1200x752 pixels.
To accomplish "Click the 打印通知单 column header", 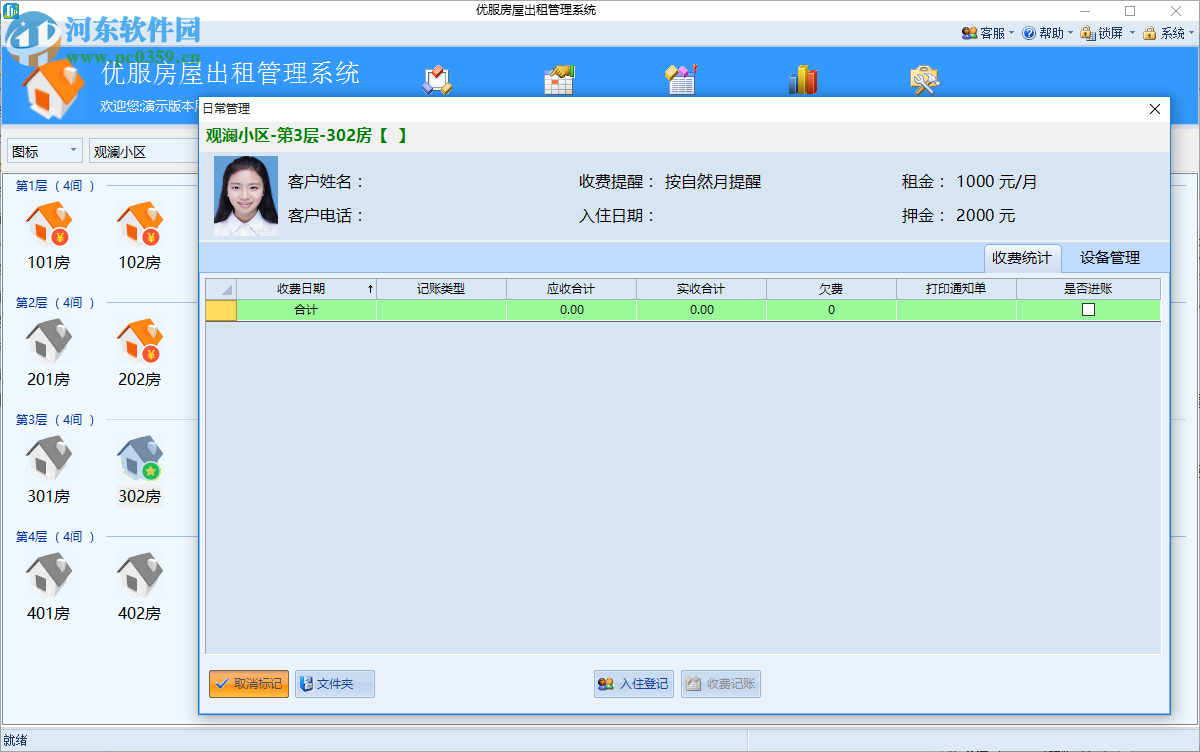I will (x=957, y=289).
